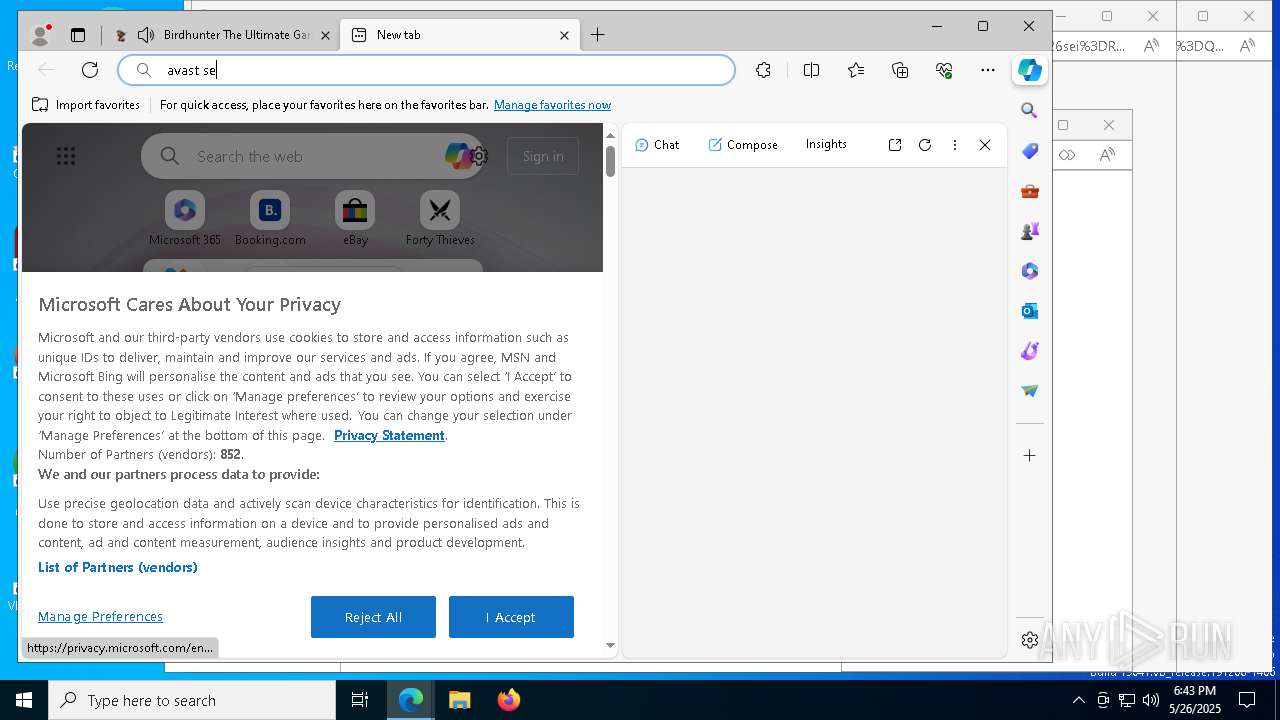Image resolution: width=1280 pixels, height=720 pixels.
Task: Open a new tab with plus button
Action: coord(597,35)
